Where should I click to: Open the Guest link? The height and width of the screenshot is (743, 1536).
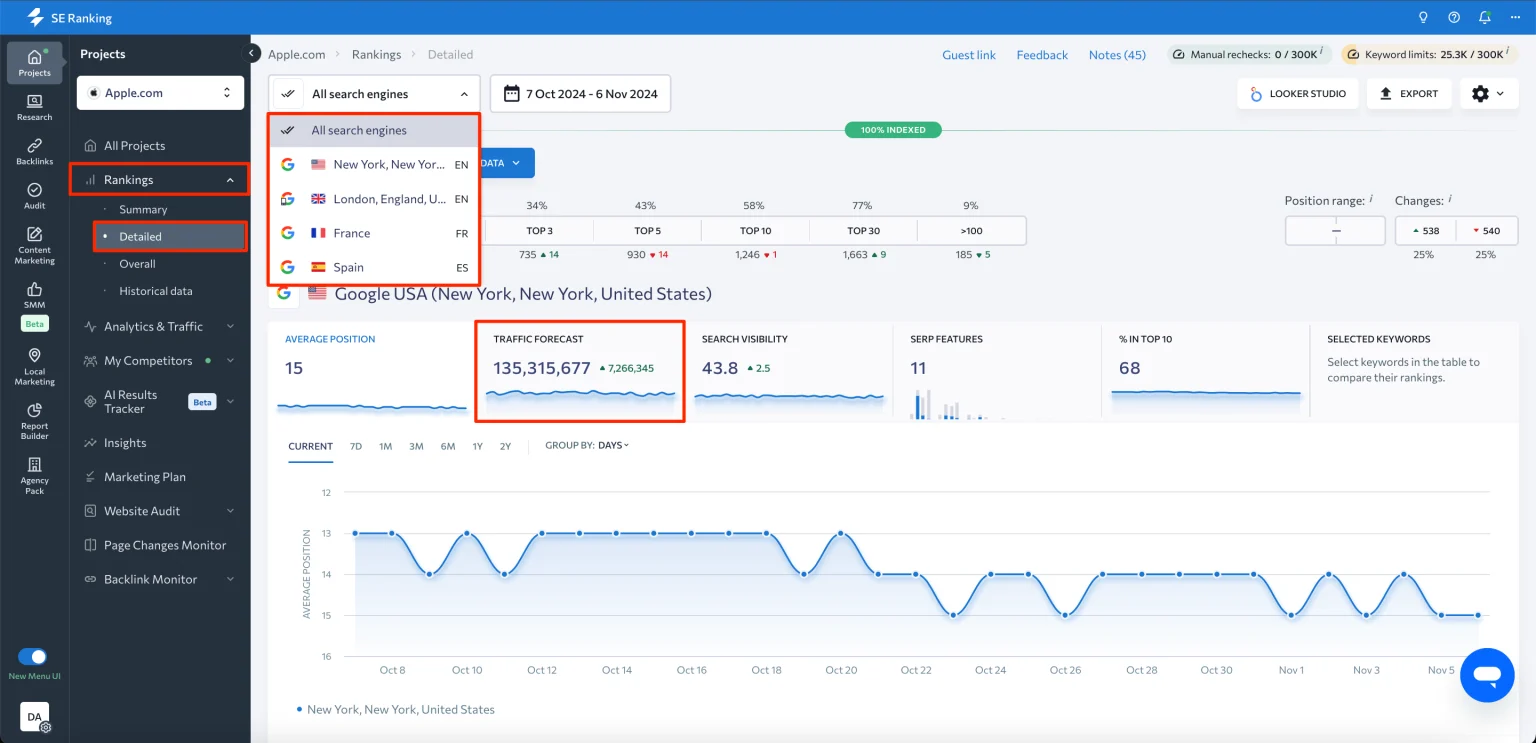click(x=968, y=55)
